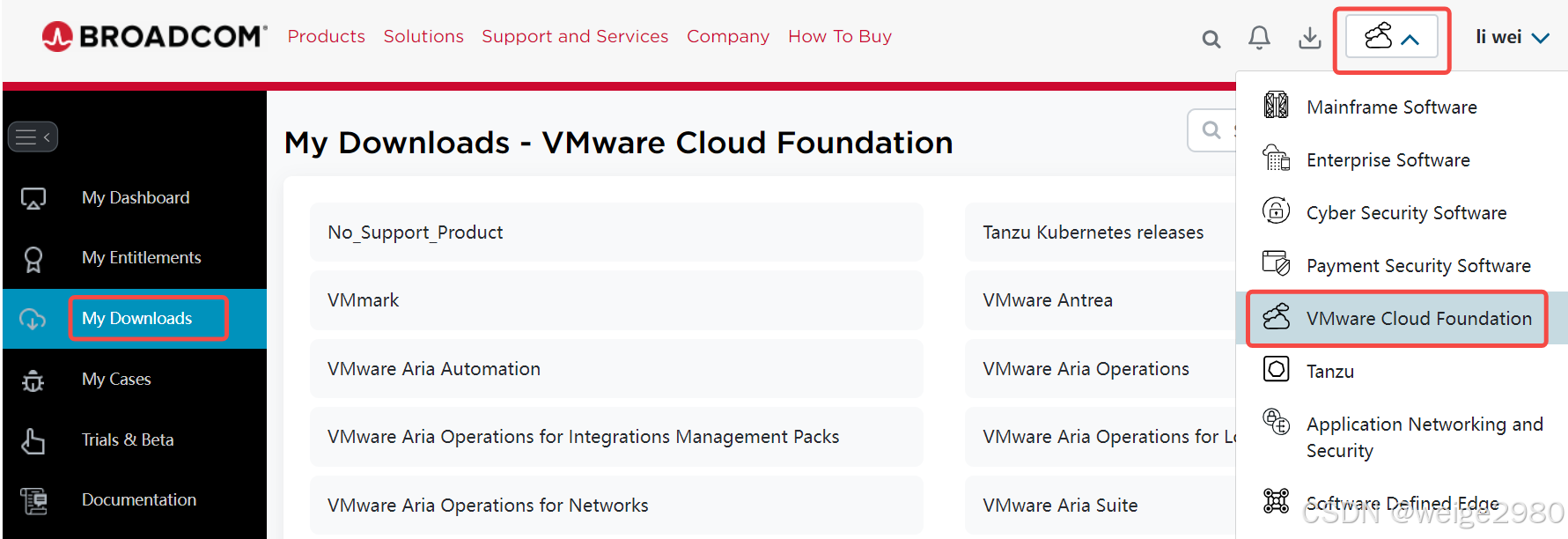Select Software Defined Edge division
1568x539 pixels.
pos(1402,503)
